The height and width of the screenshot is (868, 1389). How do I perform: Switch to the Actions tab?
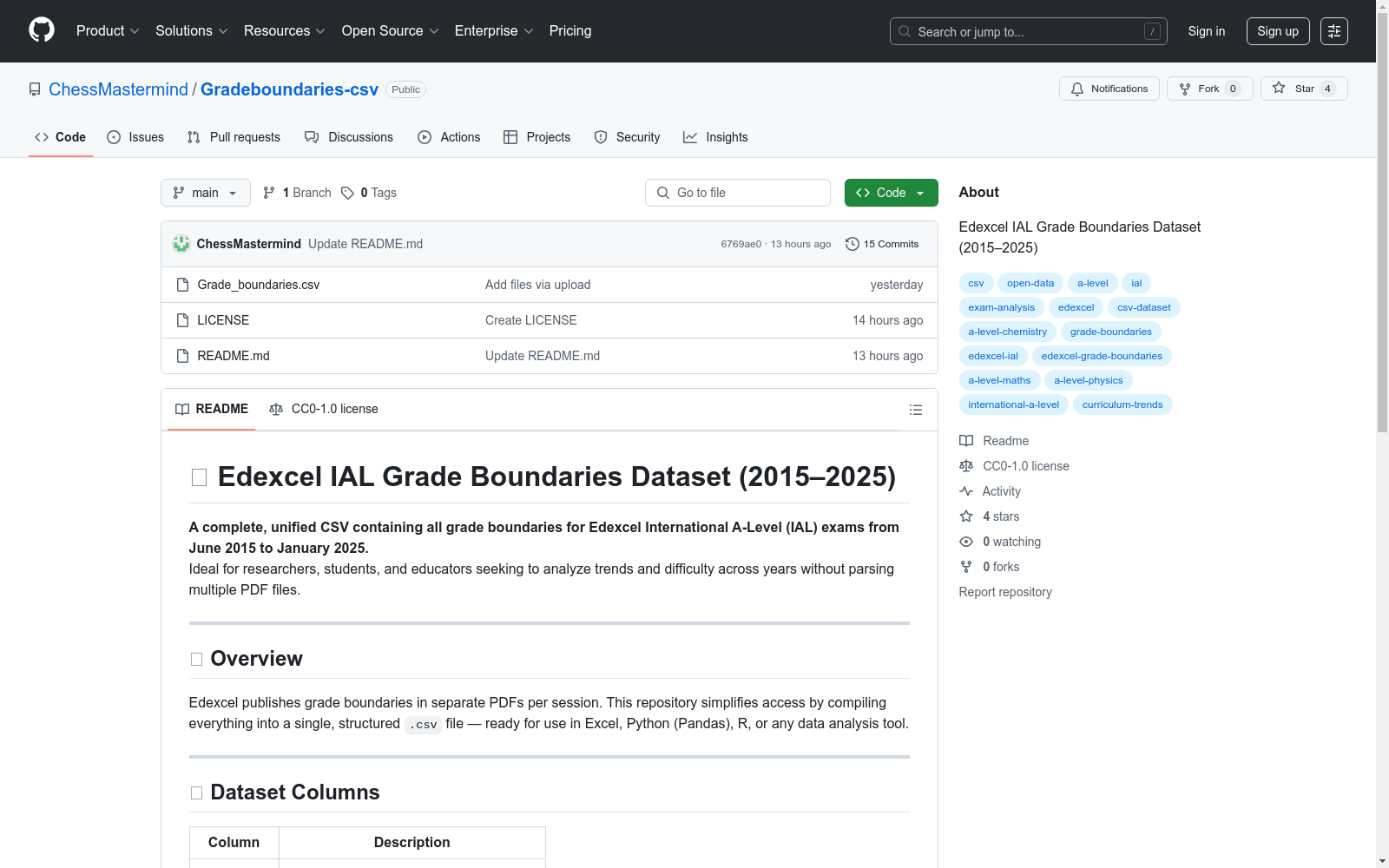pos(449,137)
